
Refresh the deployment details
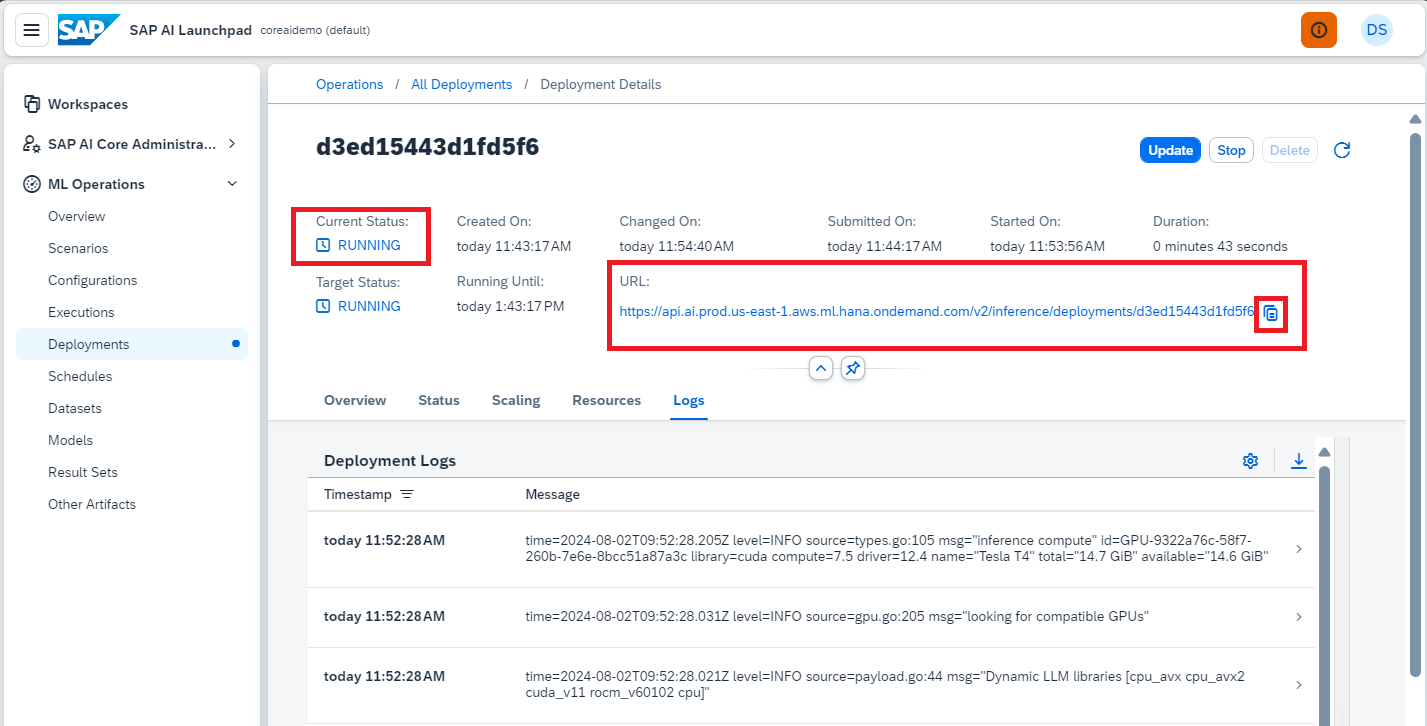click(1343, 150)
